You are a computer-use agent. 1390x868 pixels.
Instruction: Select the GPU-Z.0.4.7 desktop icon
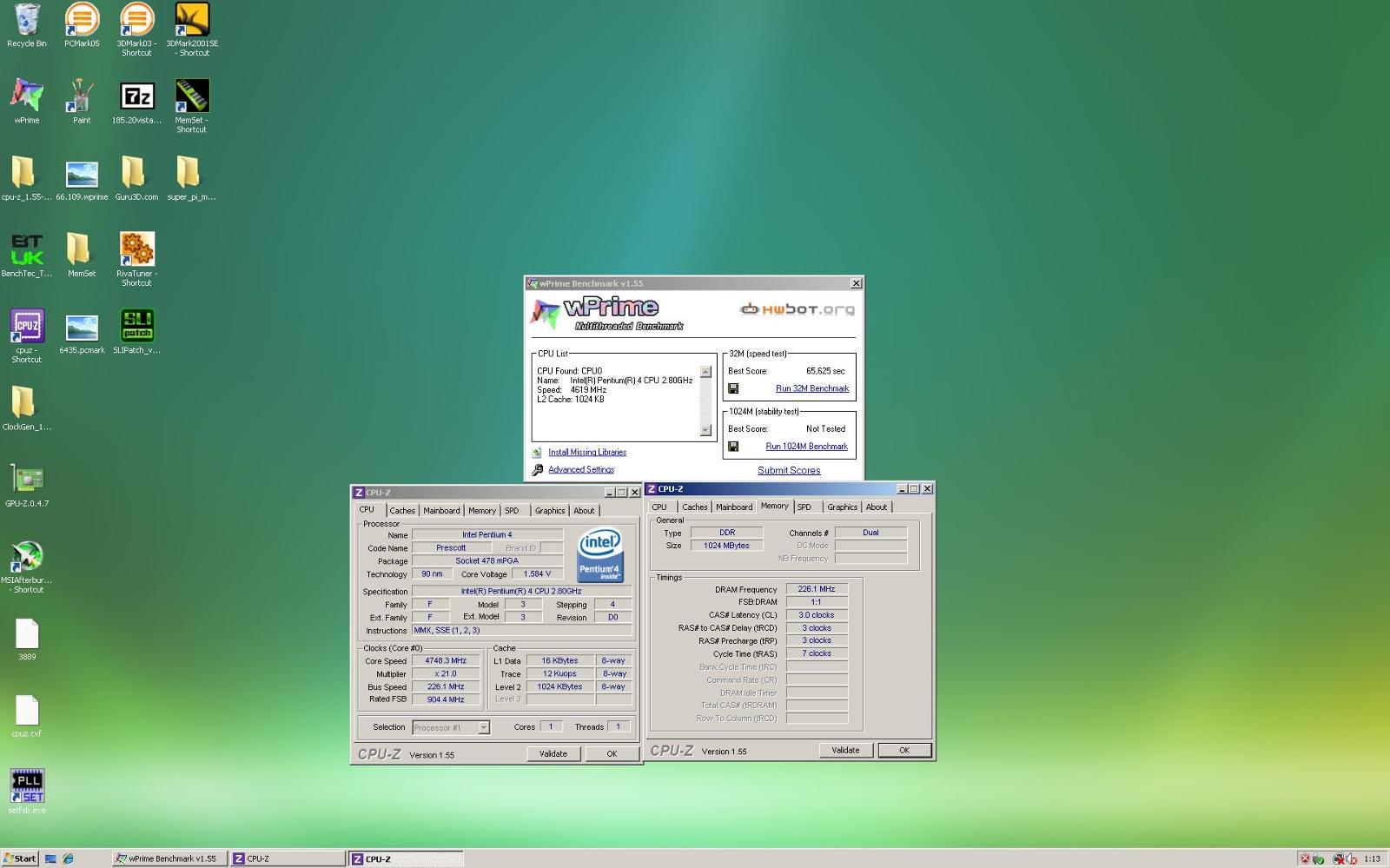click(27, 485)
